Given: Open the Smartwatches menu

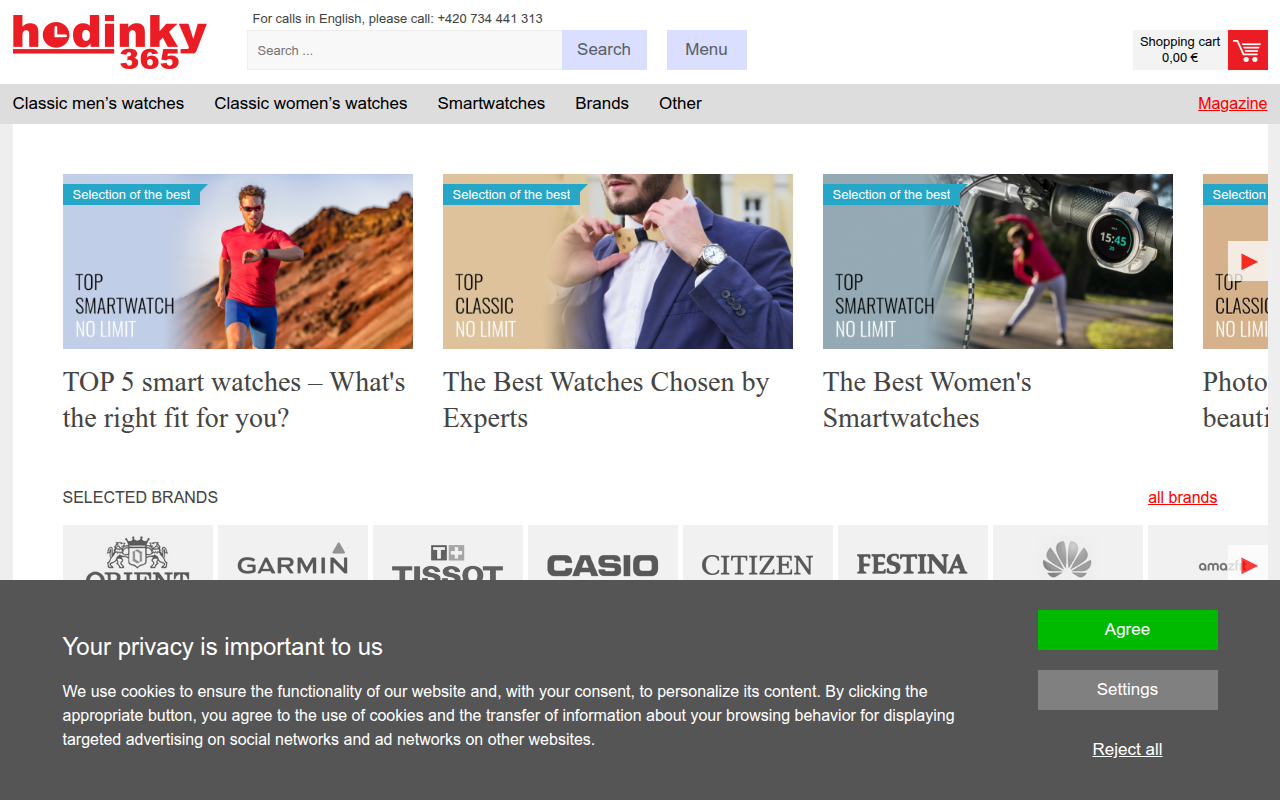Looking at the screenshot, I should (x=491, y=103).
